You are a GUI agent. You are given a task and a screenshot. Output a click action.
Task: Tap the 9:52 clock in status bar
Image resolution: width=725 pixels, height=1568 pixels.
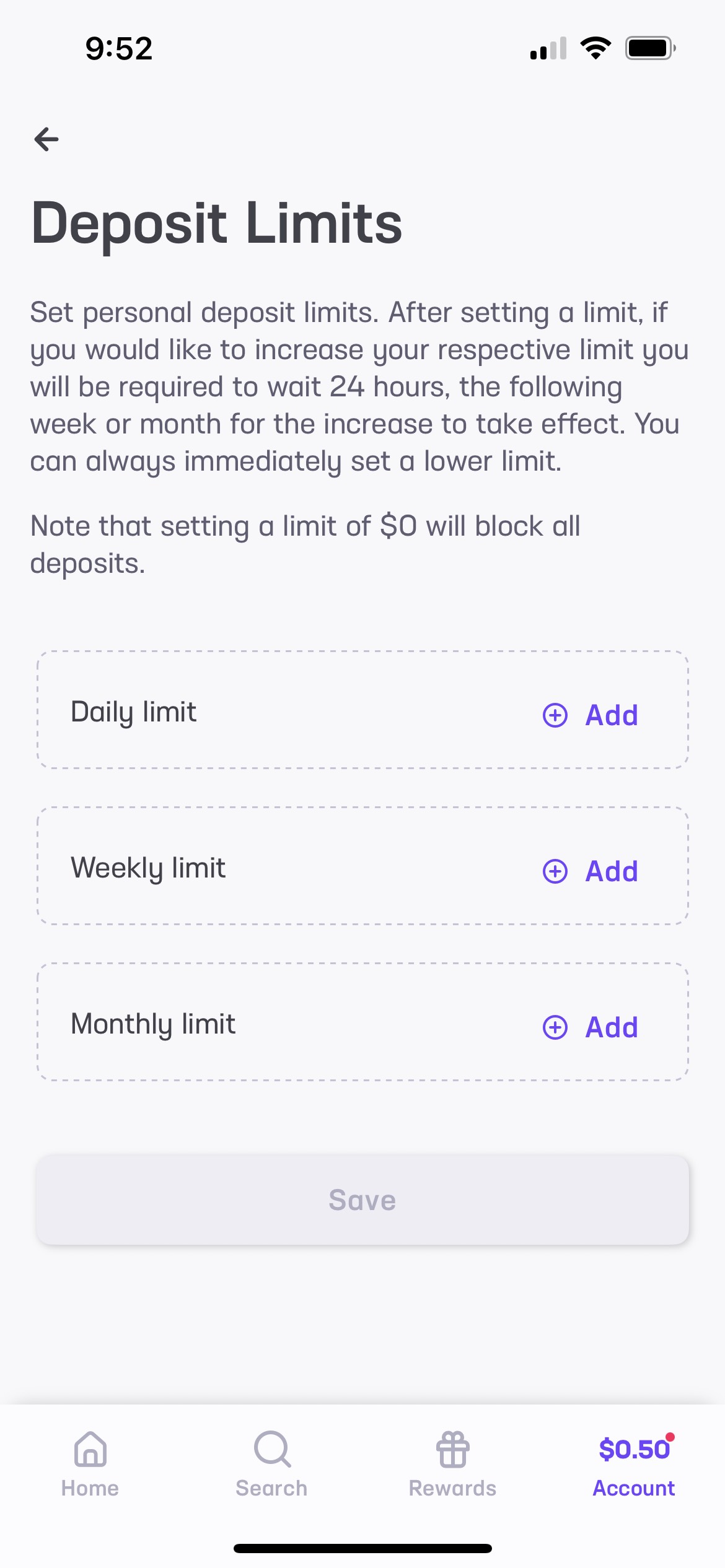(119, 48)
